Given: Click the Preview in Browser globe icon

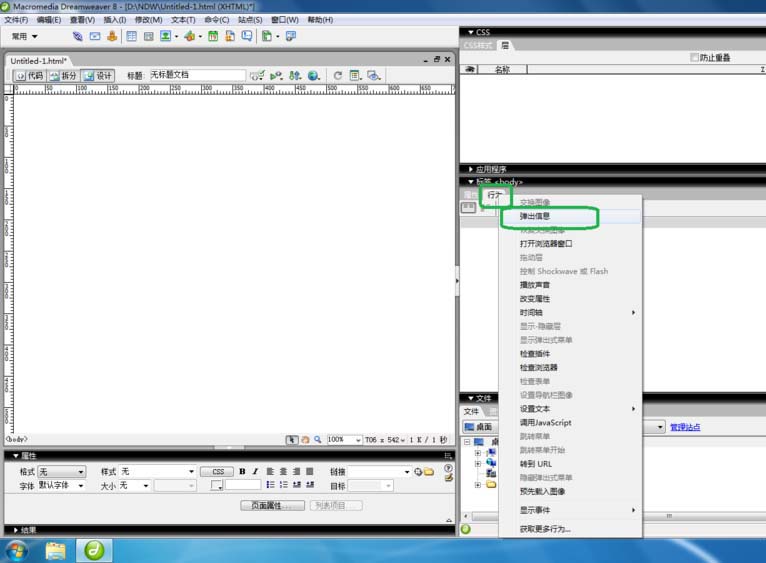Looking at the screenshot, I should click(313, 75).
